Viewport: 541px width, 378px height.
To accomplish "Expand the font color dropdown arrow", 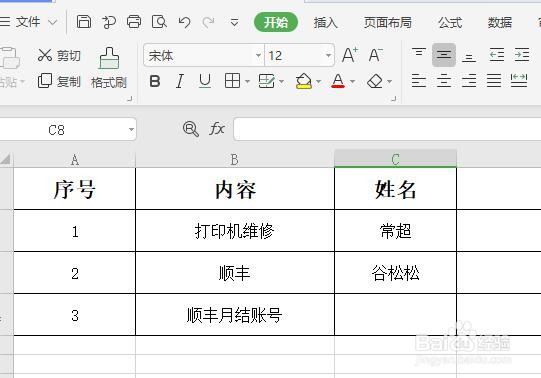I will pyautogui.click(x=352, y=82).
